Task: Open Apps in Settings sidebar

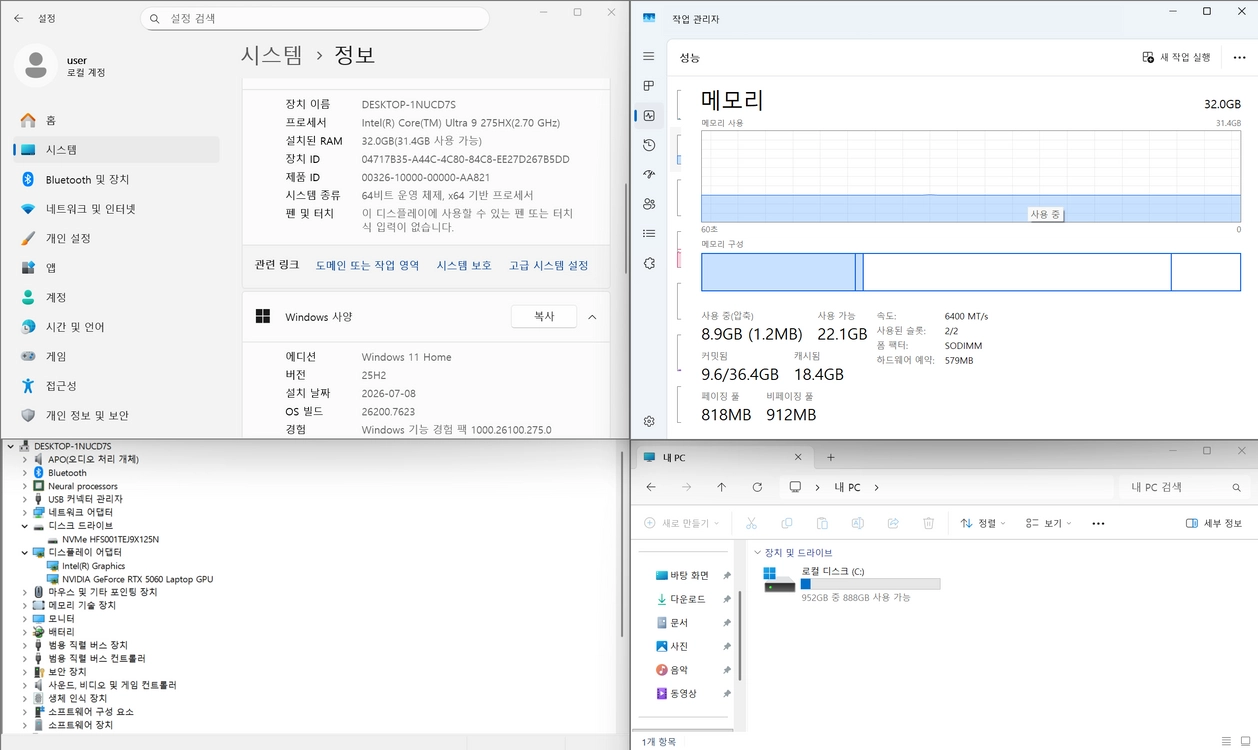Action: coord(116,268)
